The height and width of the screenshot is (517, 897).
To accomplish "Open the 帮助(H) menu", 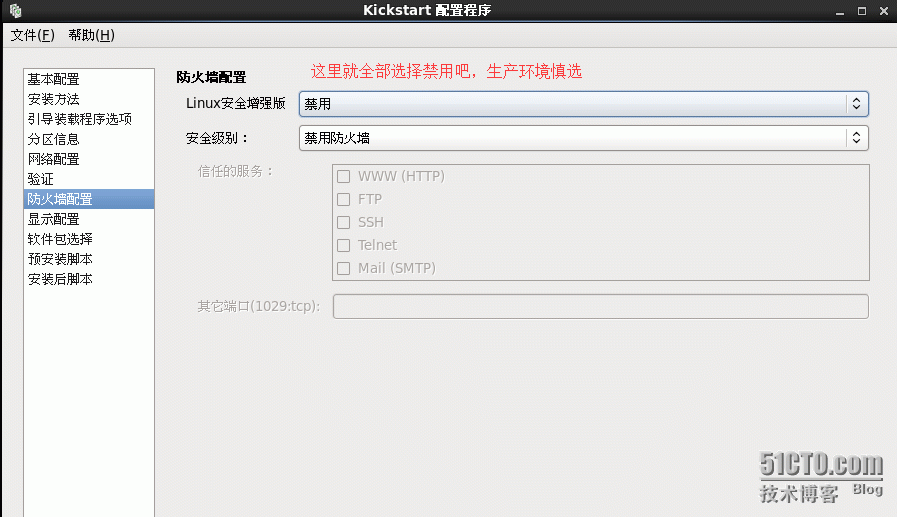I will 92,35.
